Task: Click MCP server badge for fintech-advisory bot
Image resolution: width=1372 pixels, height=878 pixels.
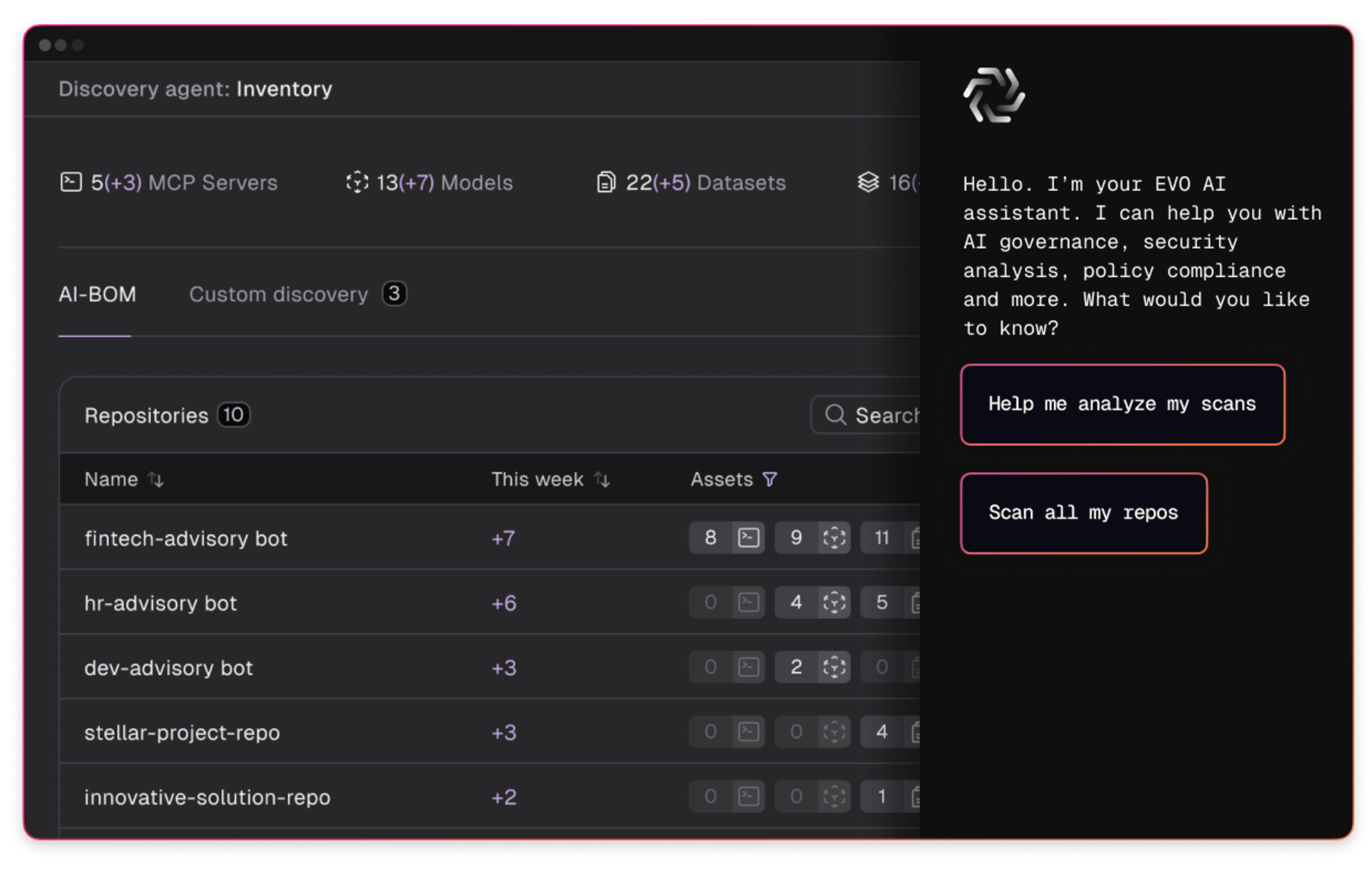Action: pyautogui.click(x=727, y=538)
